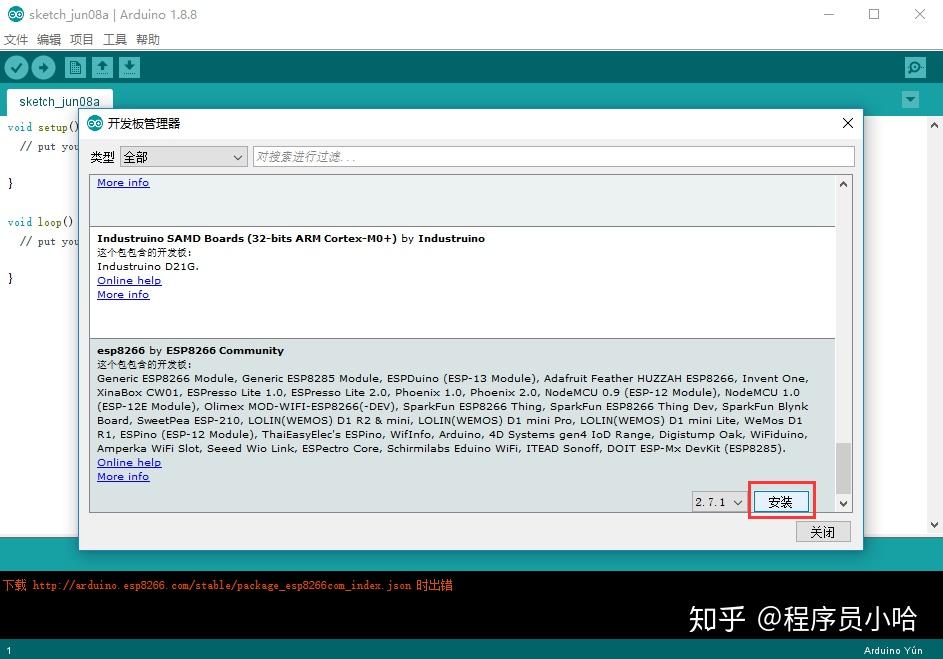Click the 安装 button for esp8266
The image size is (943, 659).
pos(781,501)
